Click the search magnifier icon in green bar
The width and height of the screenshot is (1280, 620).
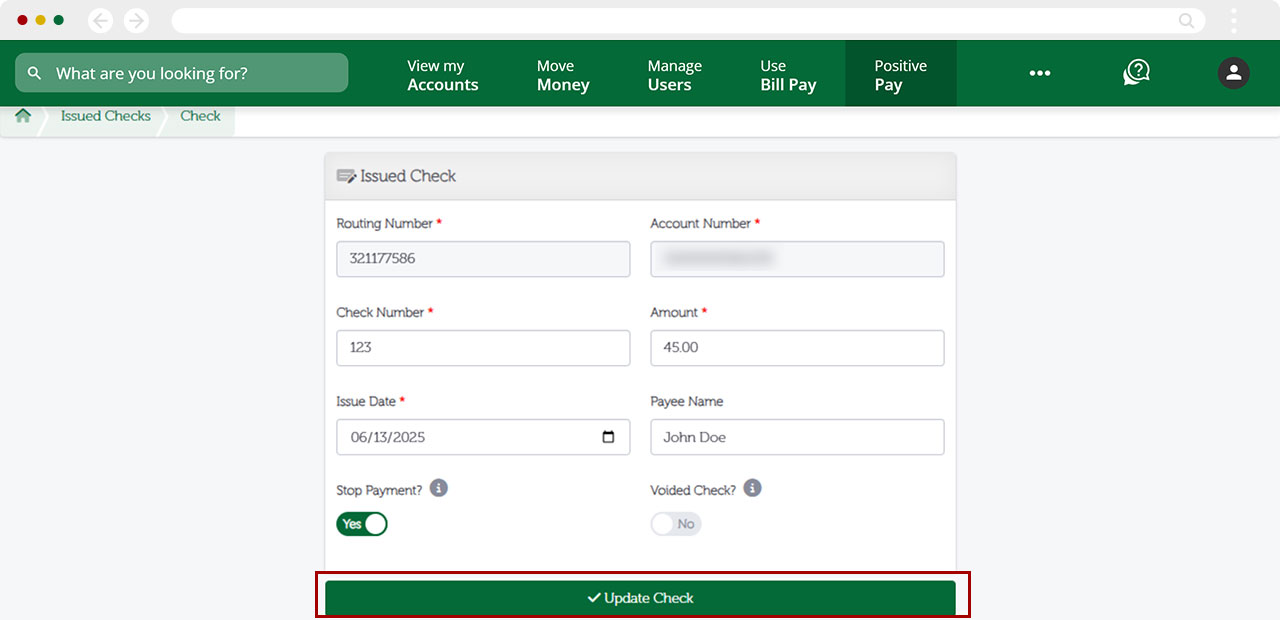click(35, 73)
